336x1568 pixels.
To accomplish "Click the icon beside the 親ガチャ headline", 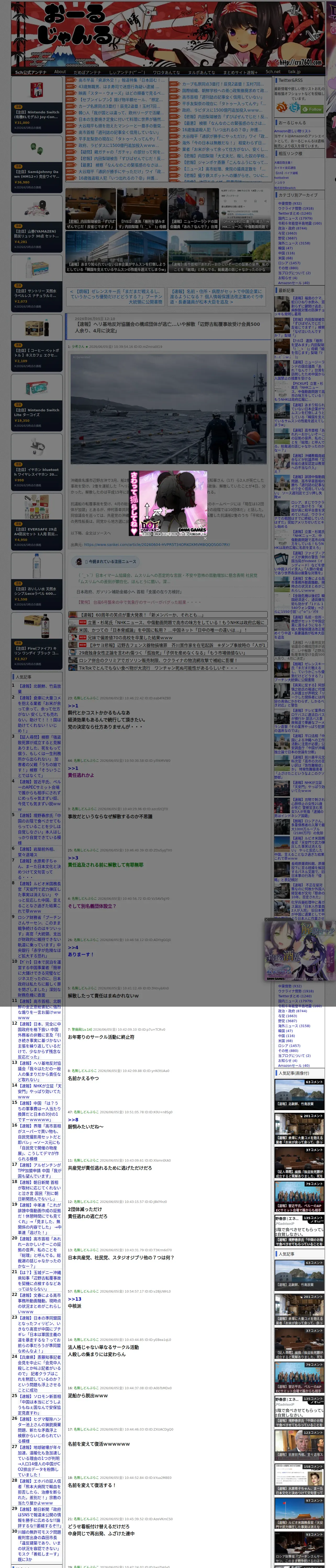I will (71, 152).
